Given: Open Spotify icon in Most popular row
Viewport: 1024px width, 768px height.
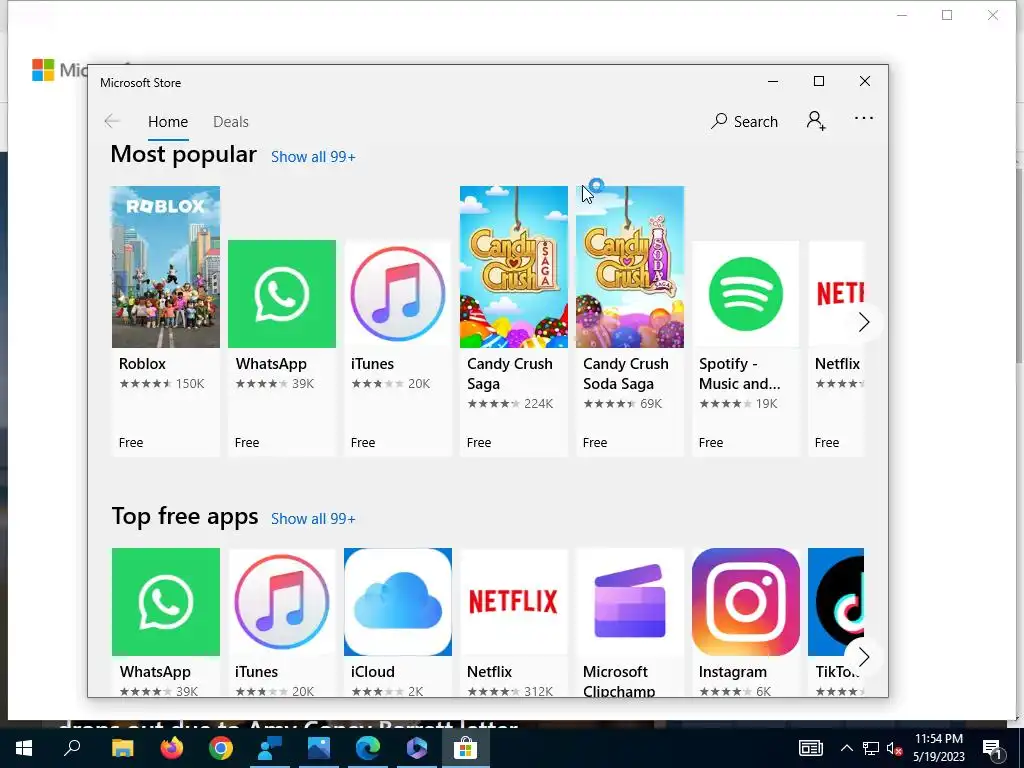Looking at the screenshot, I should (745, 294).
